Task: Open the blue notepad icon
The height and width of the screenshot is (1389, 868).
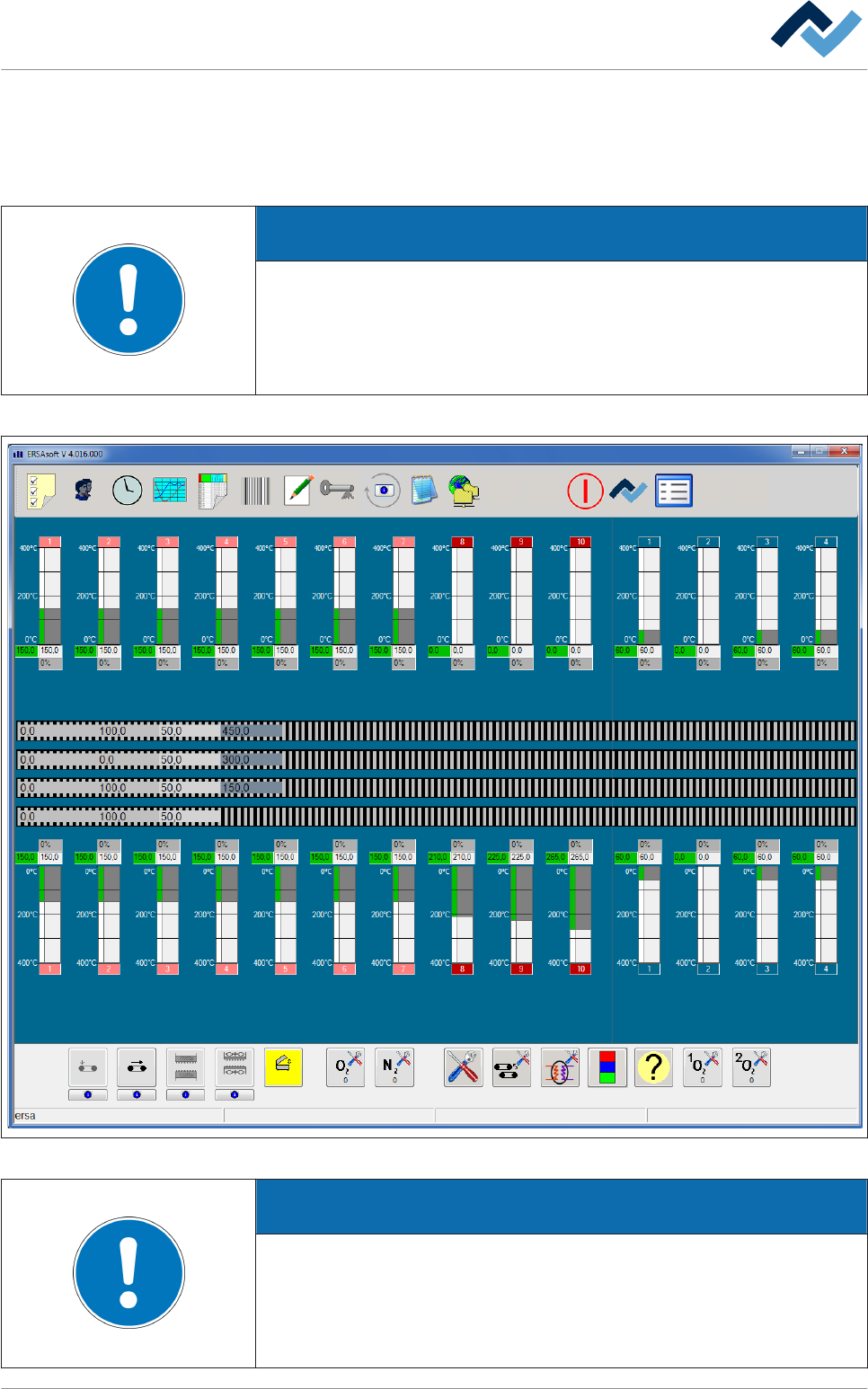Action: [423, 490]
